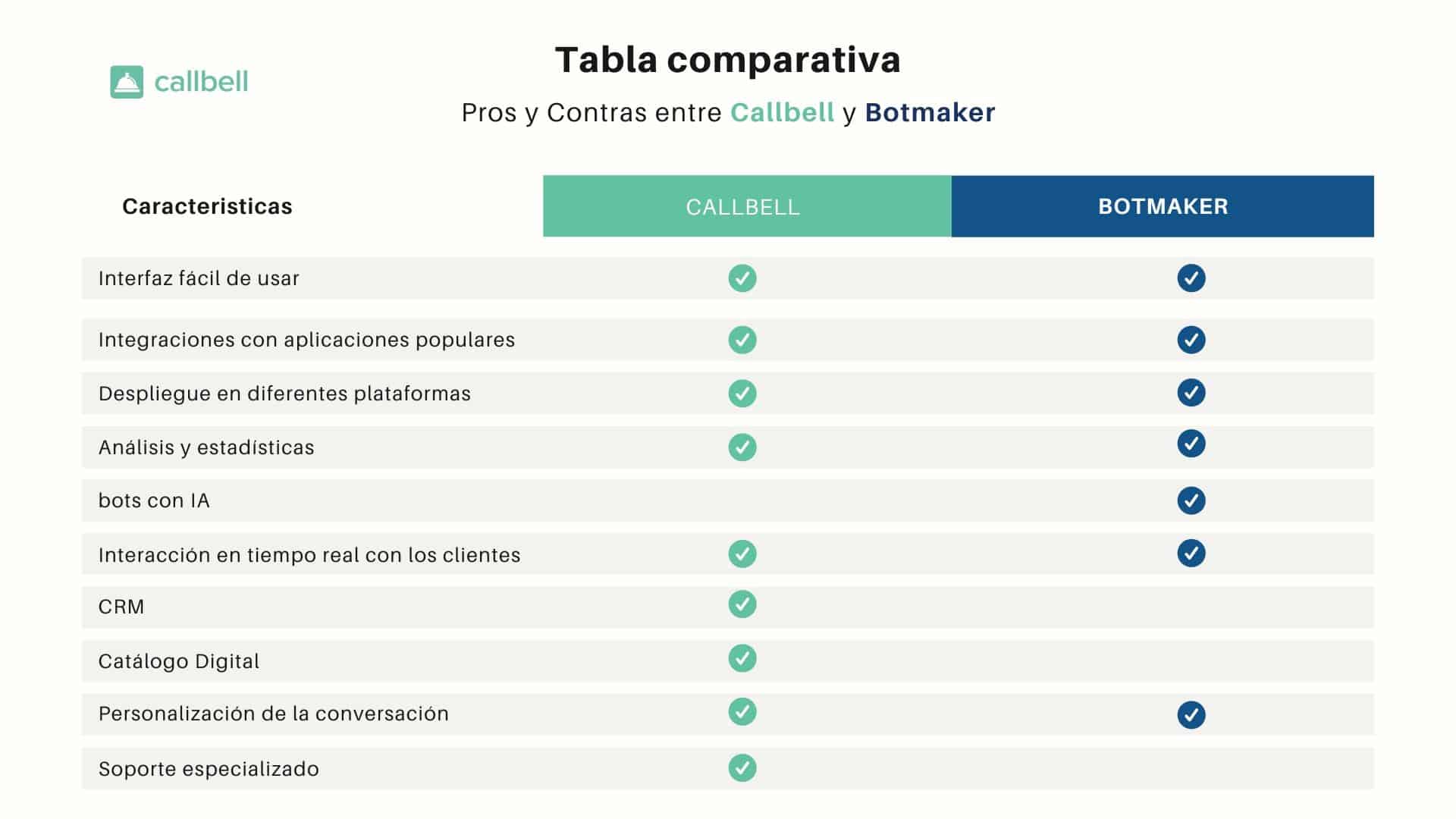Image resolution: width=1456 pixels, height=819 pixels.
Task: Click the Callbell bell logo icon
Action: (127, 82)
